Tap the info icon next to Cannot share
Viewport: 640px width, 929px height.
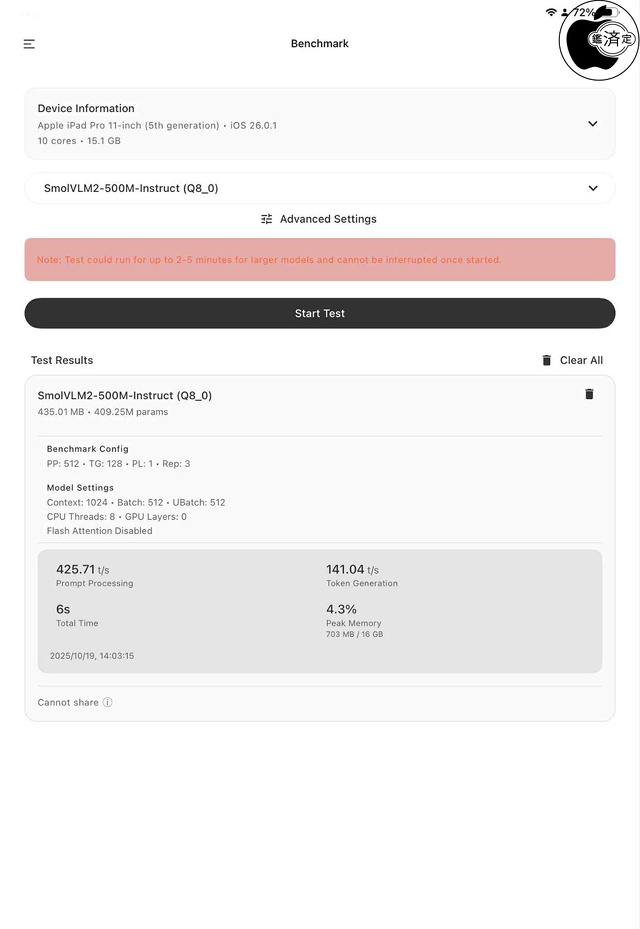tap(105, 702)
